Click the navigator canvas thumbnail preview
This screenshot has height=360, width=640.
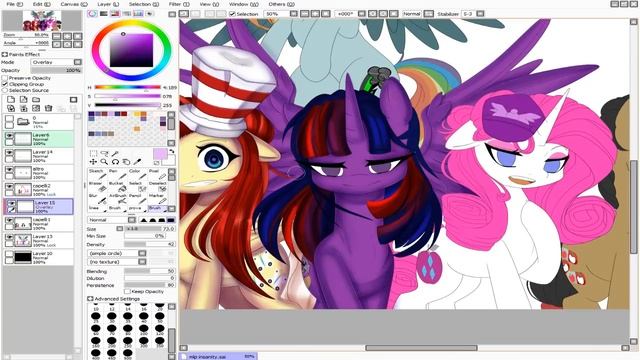(x=42, y=20)
